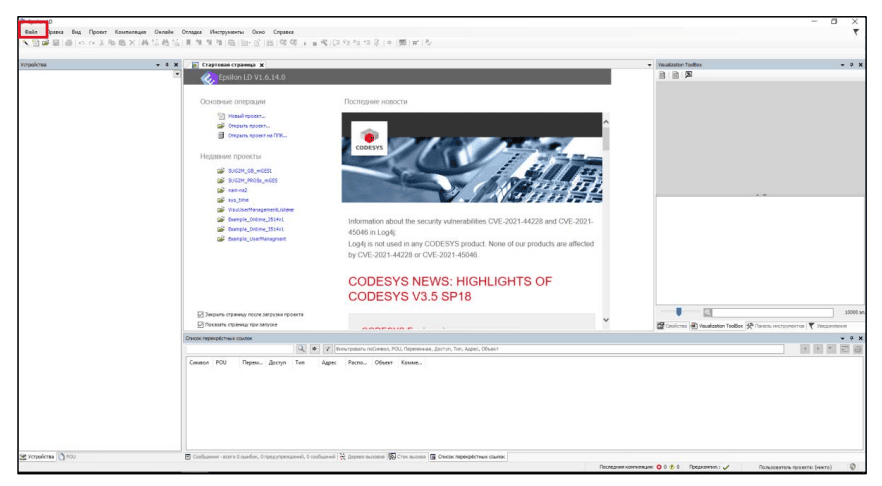The height and width of the screenshot is (486, 882).
Task: Click the Delete X toolbar icon
Action: point(132,43)
